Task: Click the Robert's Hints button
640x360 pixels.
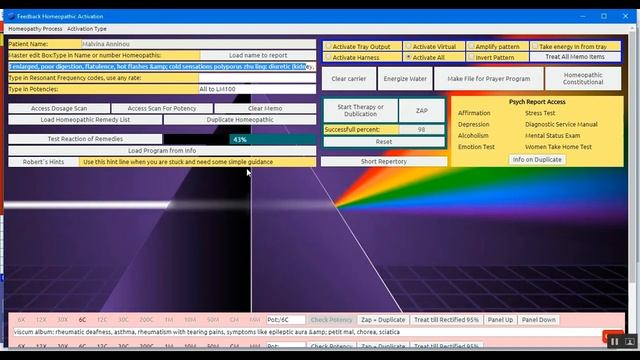Action: (43, 162)
